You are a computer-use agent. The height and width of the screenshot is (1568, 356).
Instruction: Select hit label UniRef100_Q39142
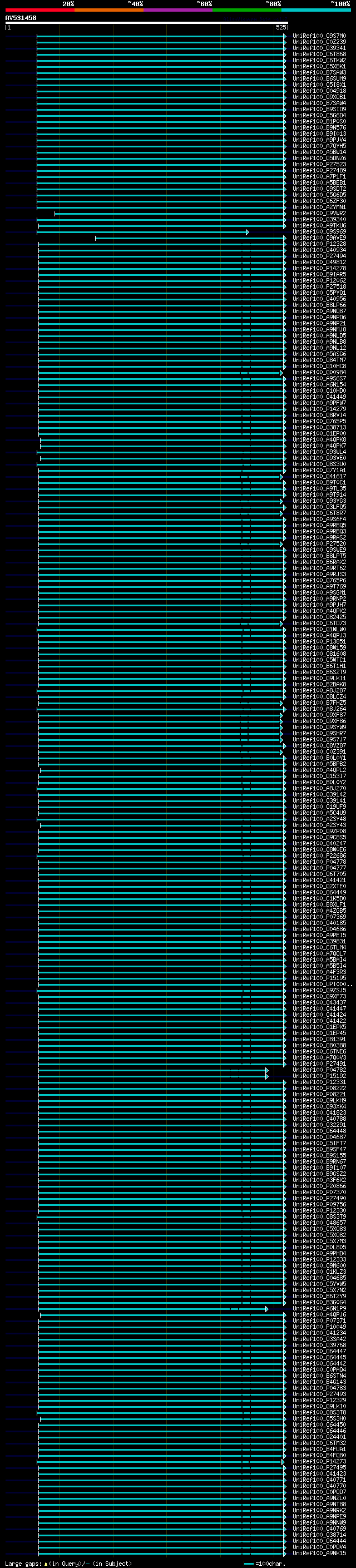[x=319, y=795]
